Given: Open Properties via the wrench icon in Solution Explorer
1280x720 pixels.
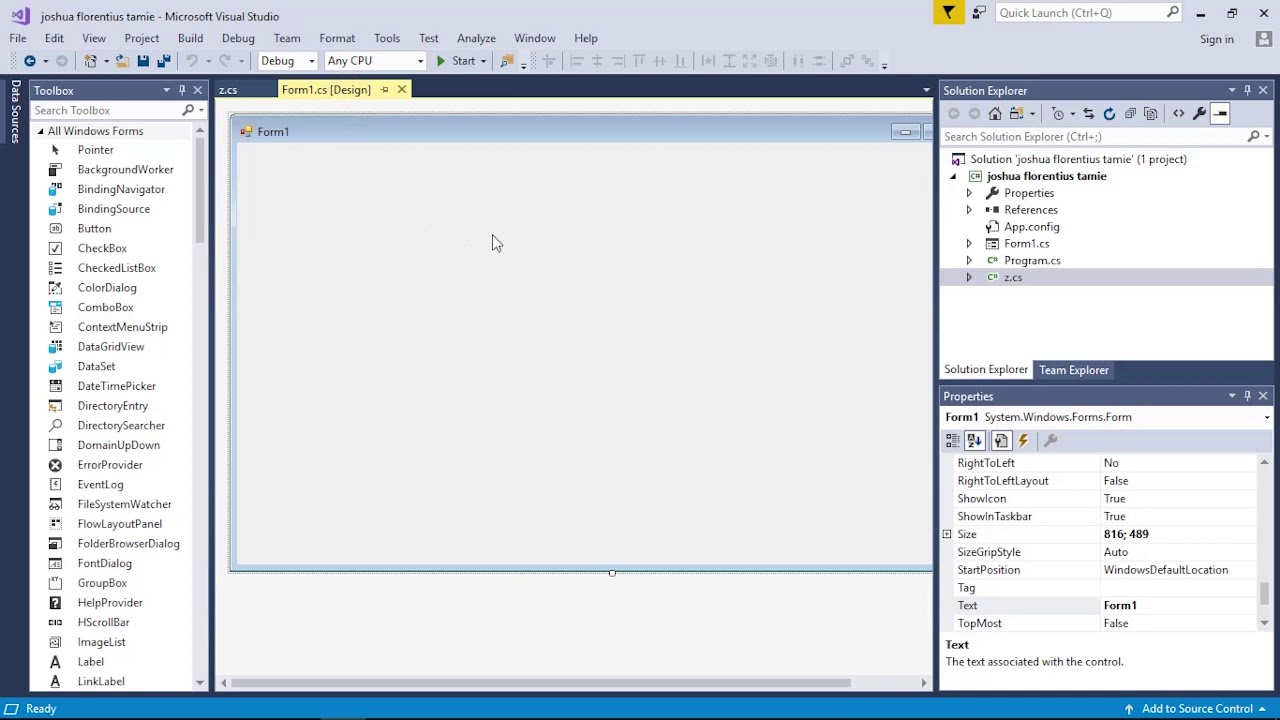Looking at the screenshot, I should coord(1199,114).
